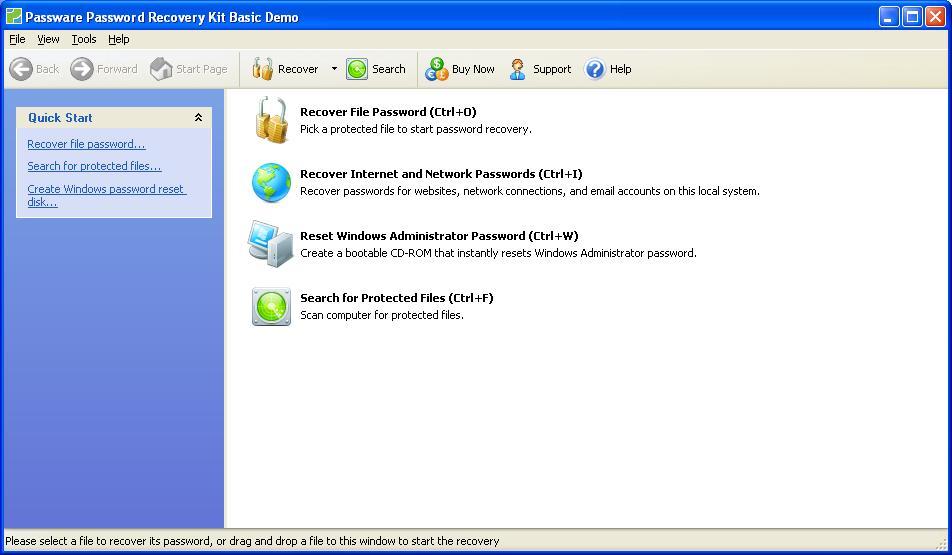Click the green Search radar toolbar icon
The image size is (952, 555).
[x=357, y=69]
